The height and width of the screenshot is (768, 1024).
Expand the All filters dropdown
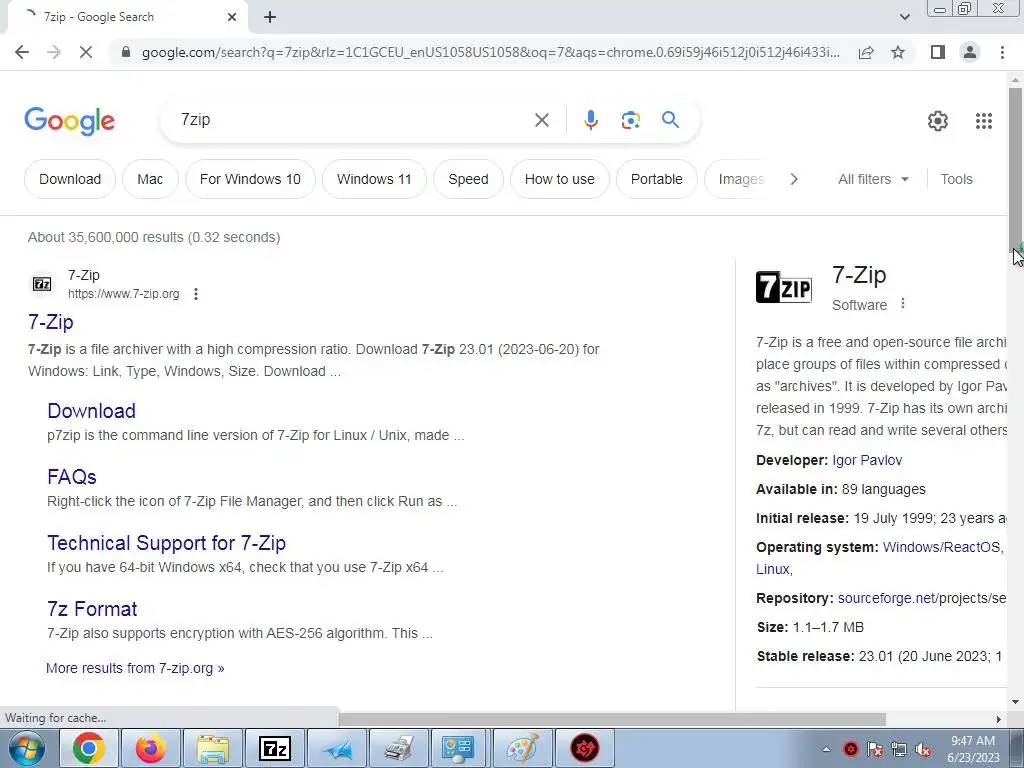pos(873,179)
